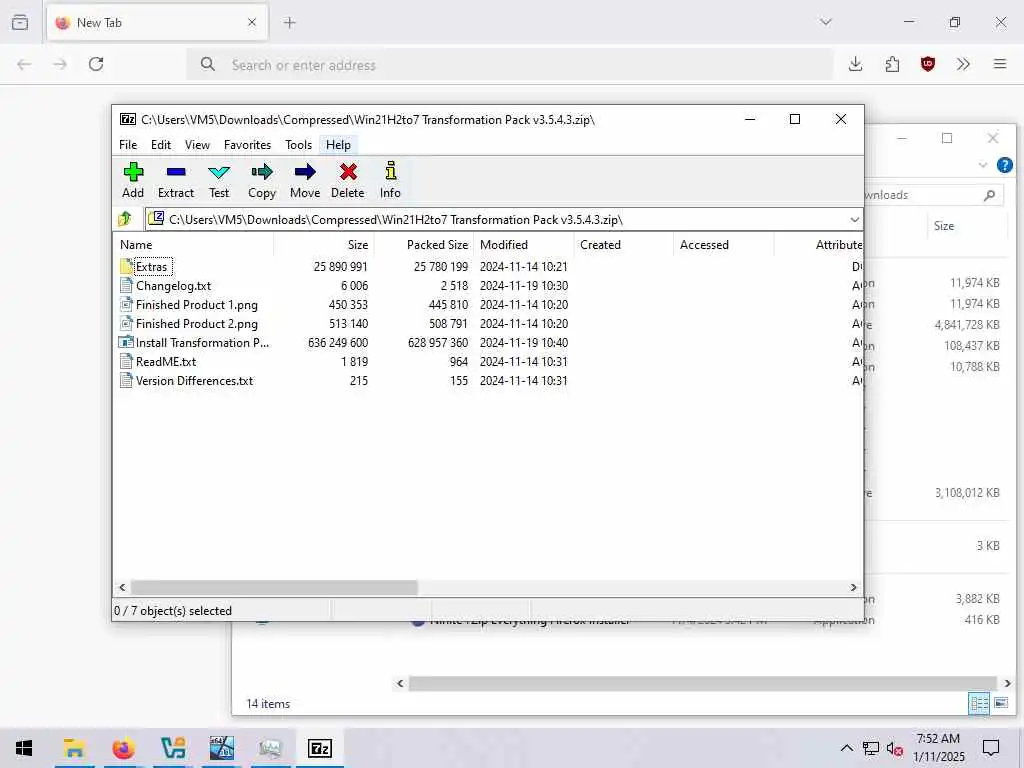Choose the Move toolbar icon
The image size is (1024, 768).
[x=305, y=180]
